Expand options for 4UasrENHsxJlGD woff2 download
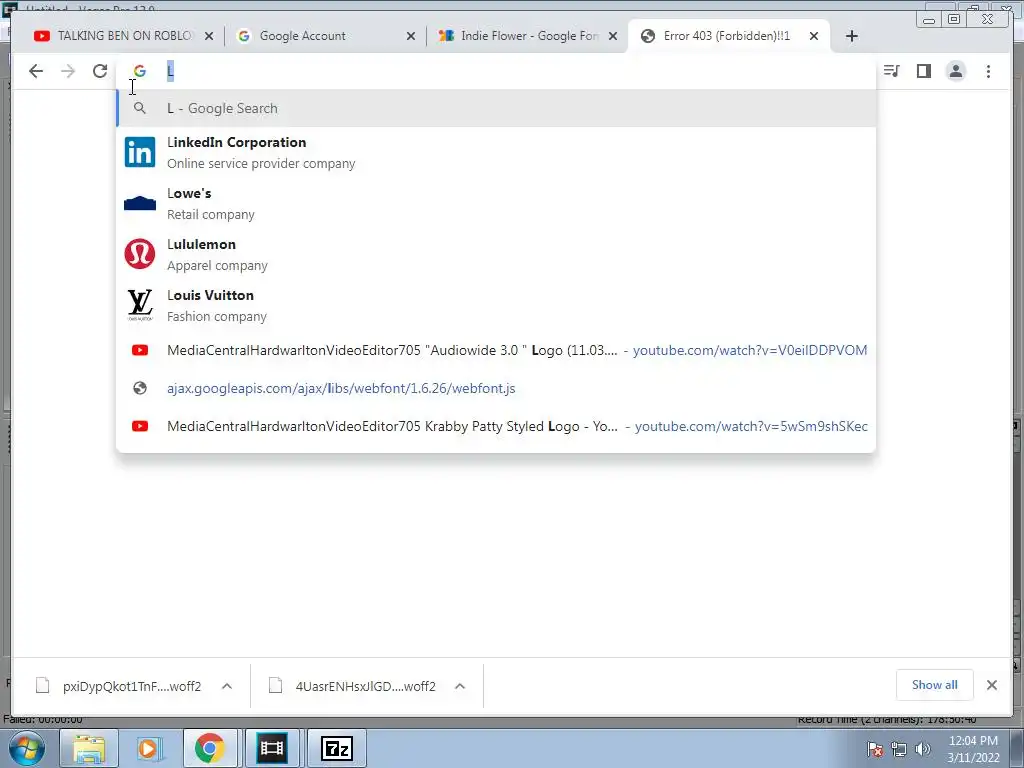The width and height of the screenshot is (1024, 768). tap(460, 686)
